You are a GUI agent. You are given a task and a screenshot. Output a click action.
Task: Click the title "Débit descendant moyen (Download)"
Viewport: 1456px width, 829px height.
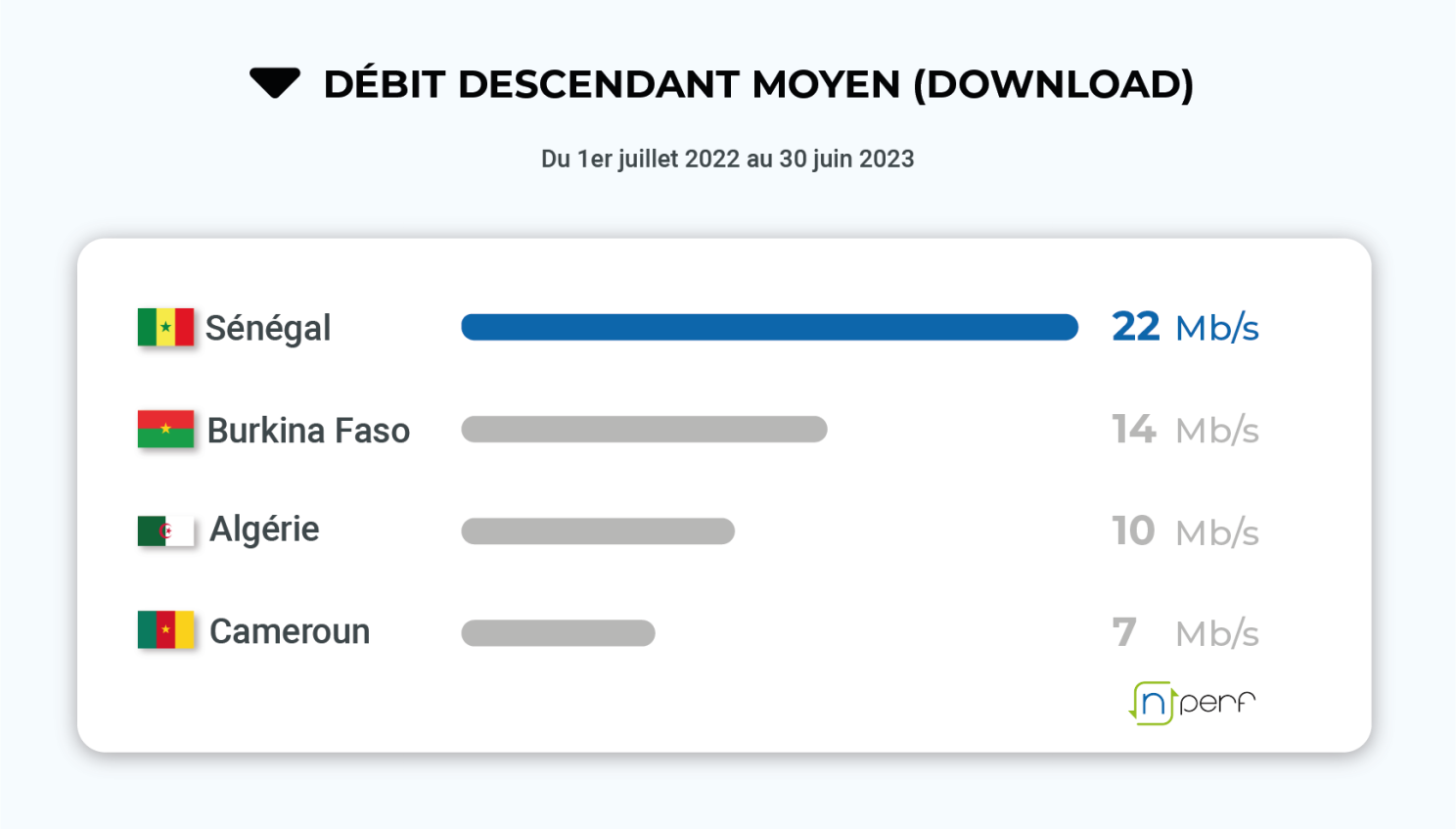coord(758,84)
